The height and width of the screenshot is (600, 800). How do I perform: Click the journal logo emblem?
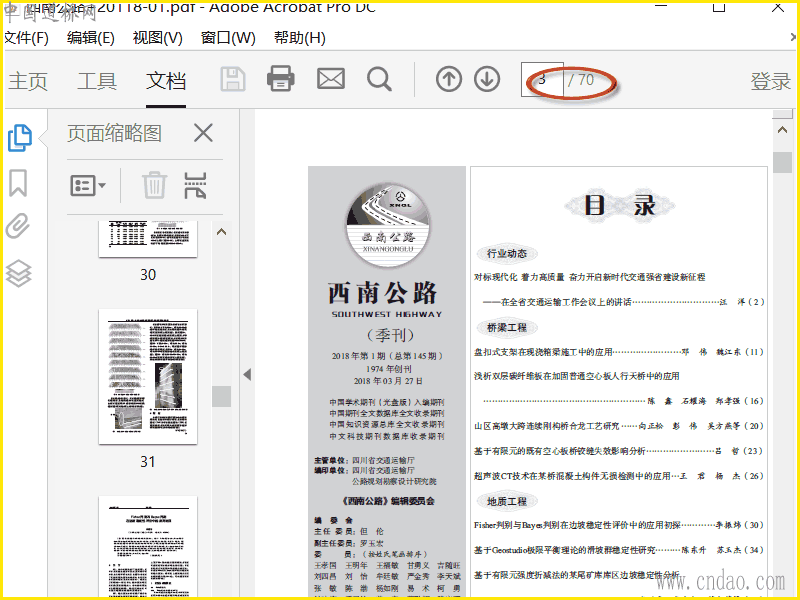pyautogui.click(x=388, y=225)
